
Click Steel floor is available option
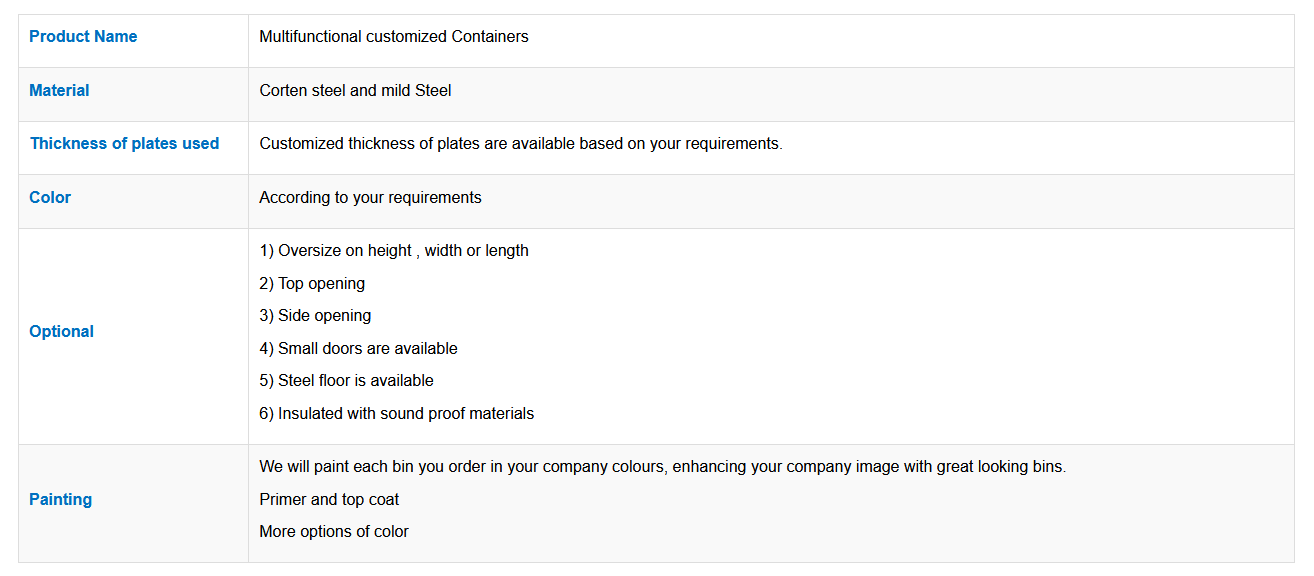click(346, 381)
